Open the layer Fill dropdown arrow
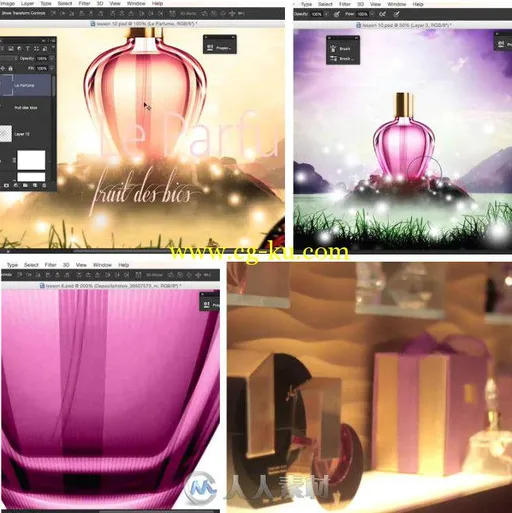512x513 pixels. 52,69
